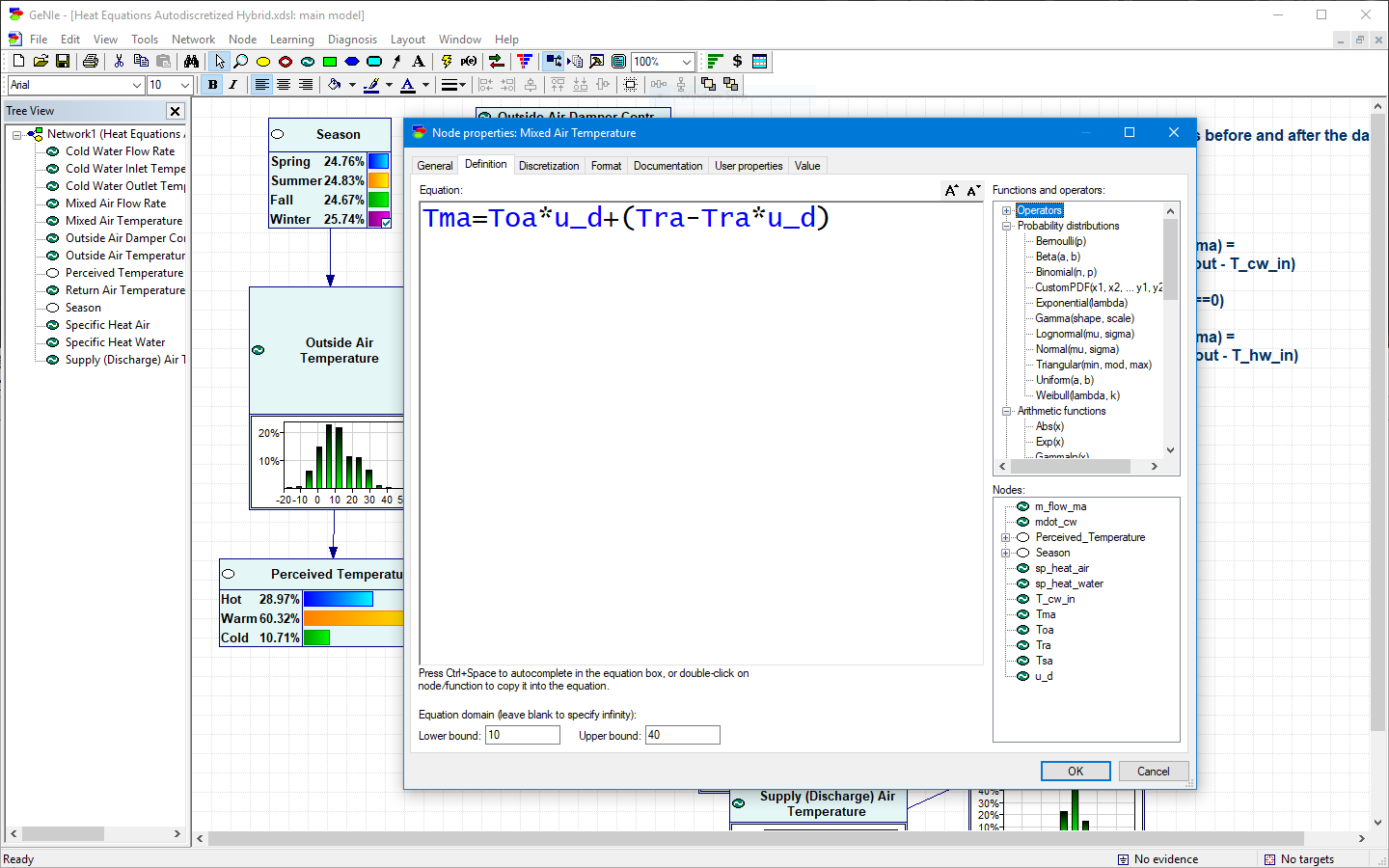The height and width of the screenshot is (868, 1389).
Task: Select the text box tool (letter A)
Action: coord(417,61)
